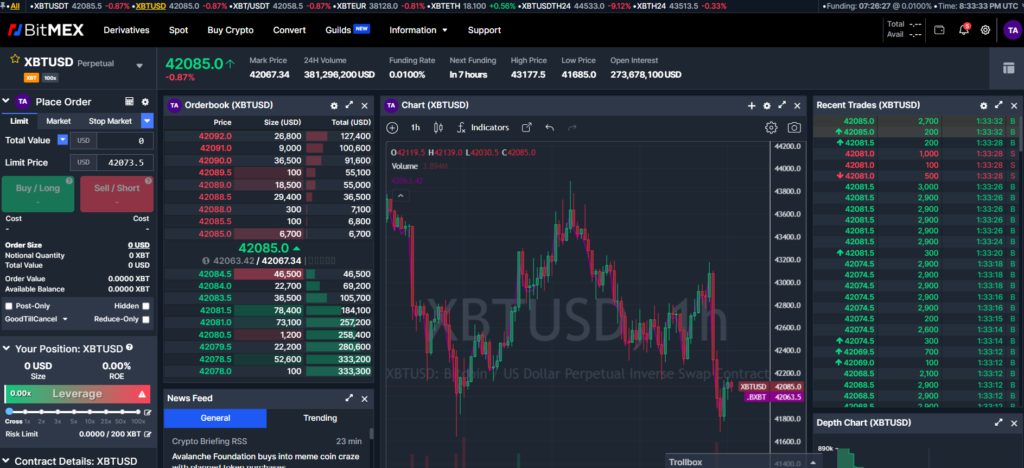This screenshot has width=1024, height=468.
Task: Collapse Contract Details section
Action: tap(7, 461)
